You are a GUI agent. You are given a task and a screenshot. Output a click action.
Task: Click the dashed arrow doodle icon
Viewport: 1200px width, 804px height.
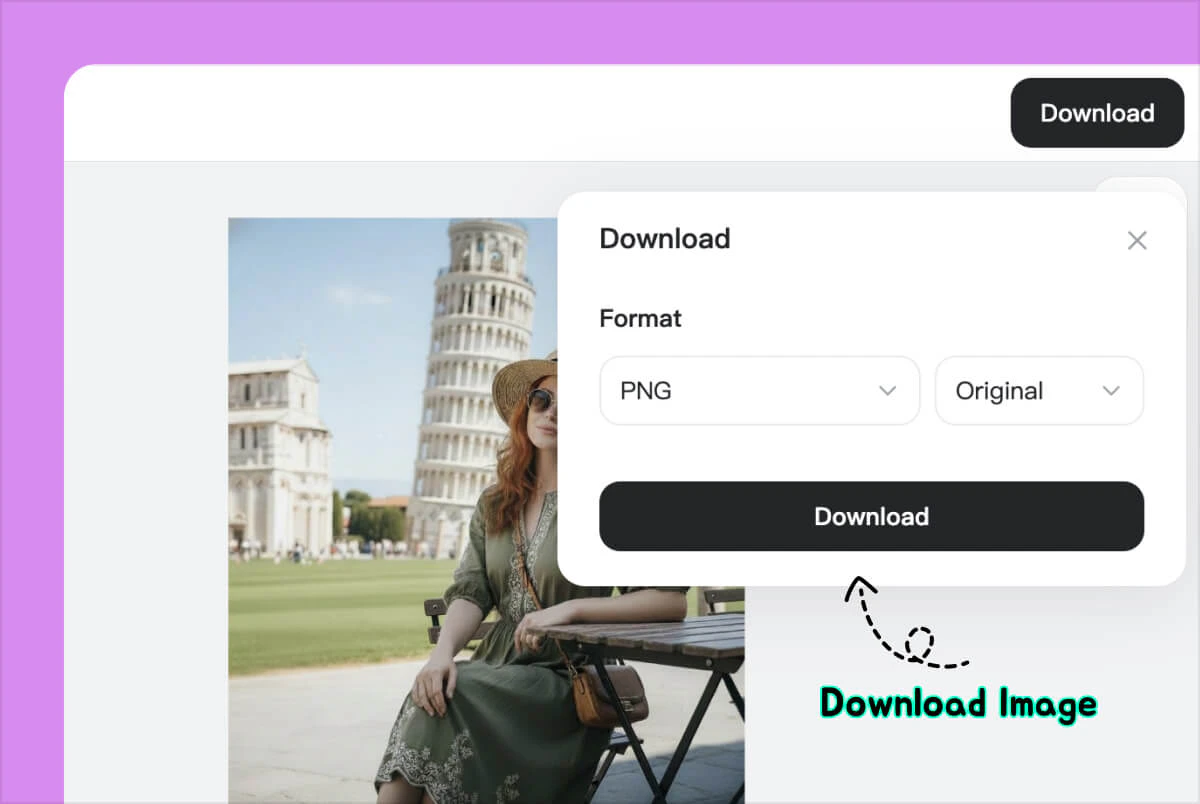905,625
